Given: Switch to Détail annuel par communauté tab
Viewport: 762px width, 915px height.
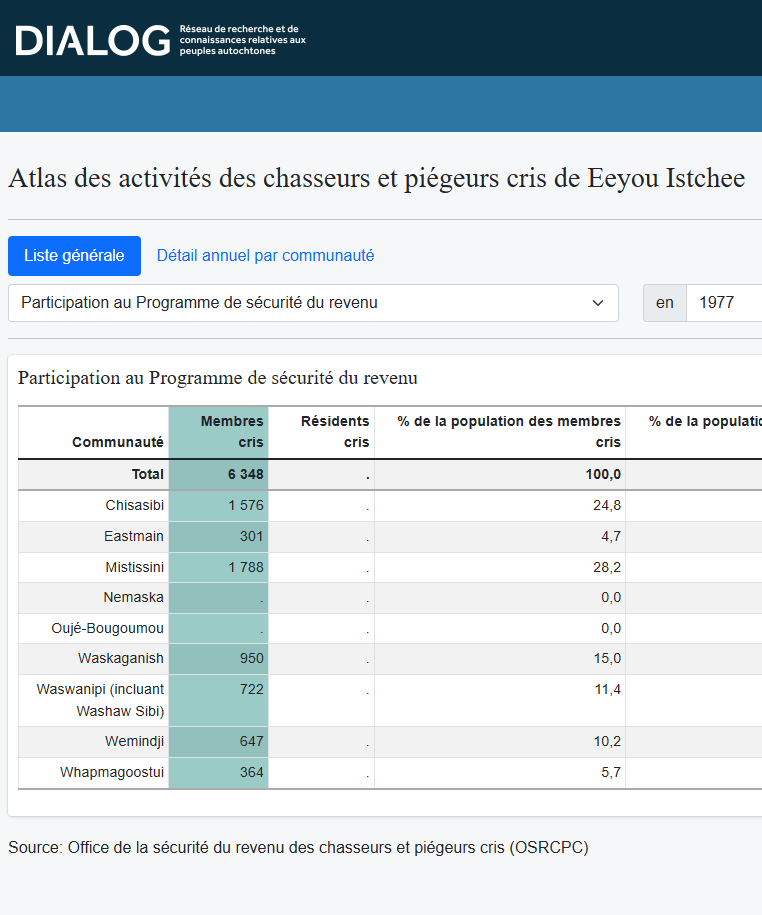Looking at the screenshot, I should [265, 256].
